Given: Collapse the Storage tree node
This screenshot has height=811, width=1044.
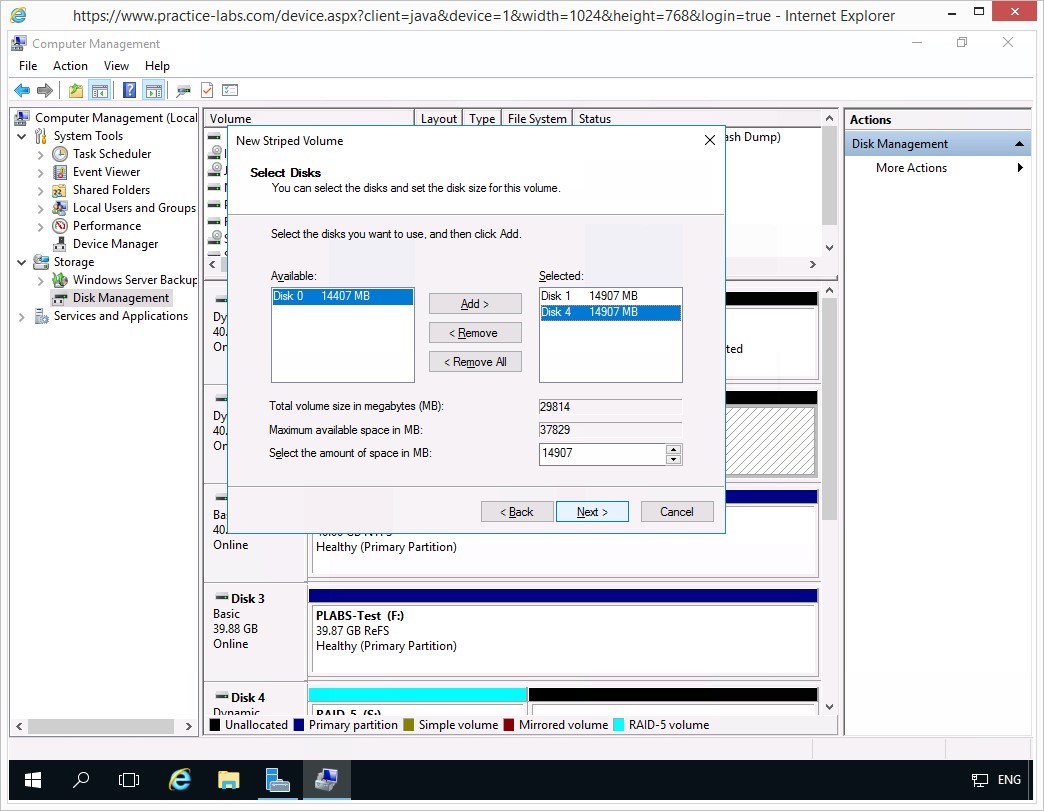Looking at the screenshot, I should pos(22,262).
